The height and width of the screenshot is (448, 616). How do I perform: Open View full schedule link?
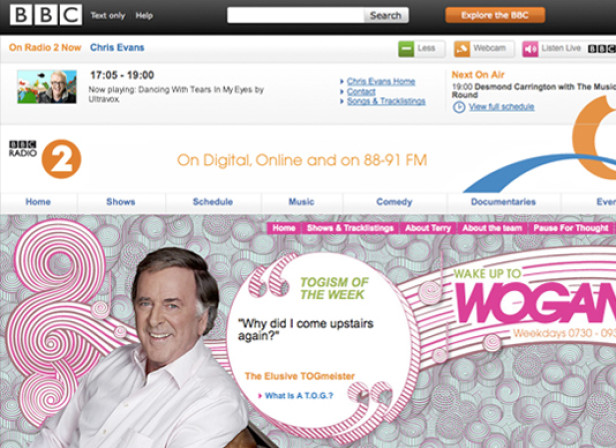pyautogui.click(x=501, y=107)
